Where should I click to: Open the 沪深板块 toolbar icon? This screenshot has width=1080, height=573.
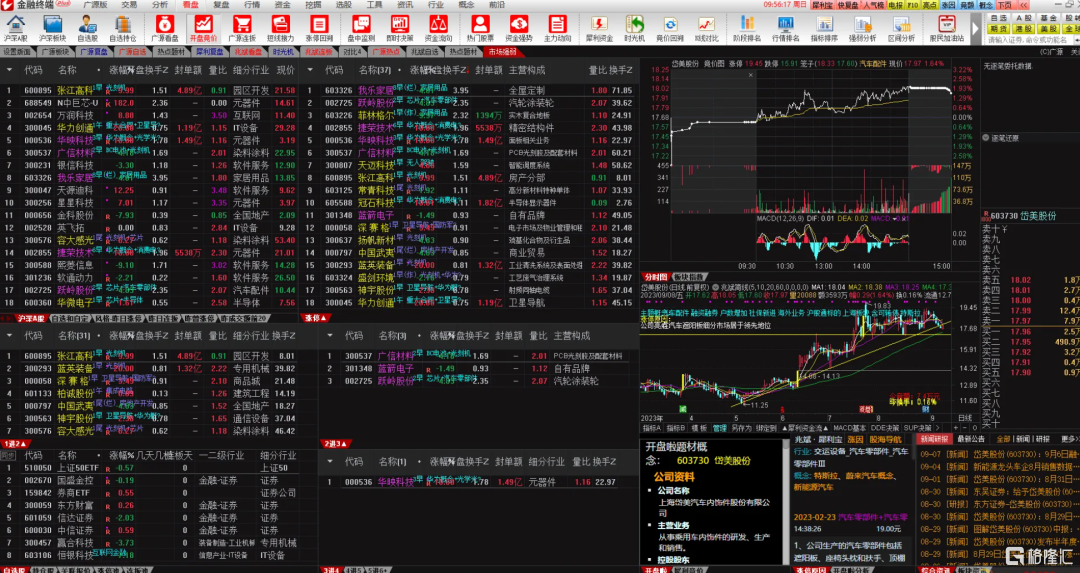coord(52,26)
